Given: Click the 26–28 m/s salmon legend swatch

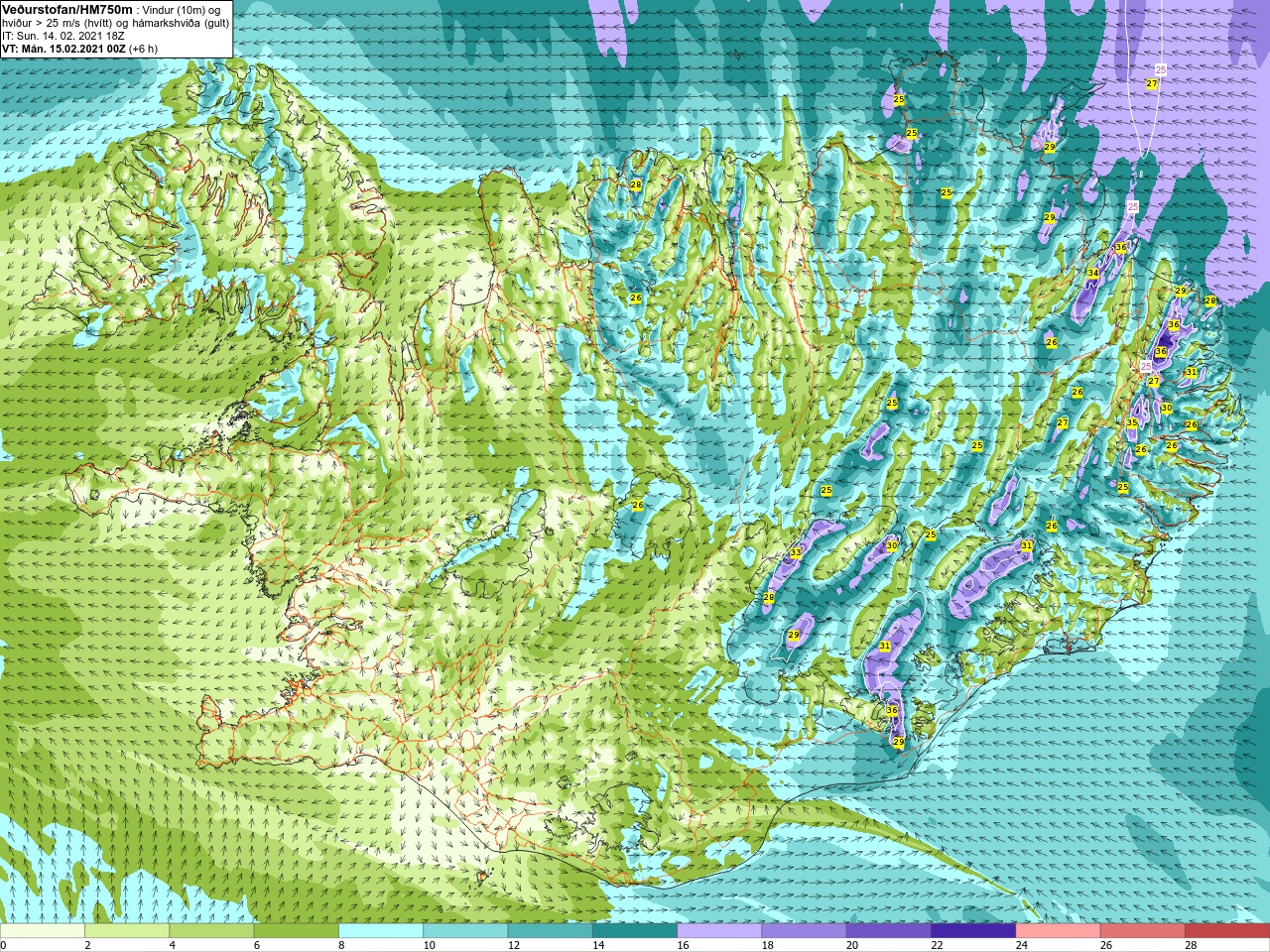Looking at the screenshot, I should click(1142, 931).
